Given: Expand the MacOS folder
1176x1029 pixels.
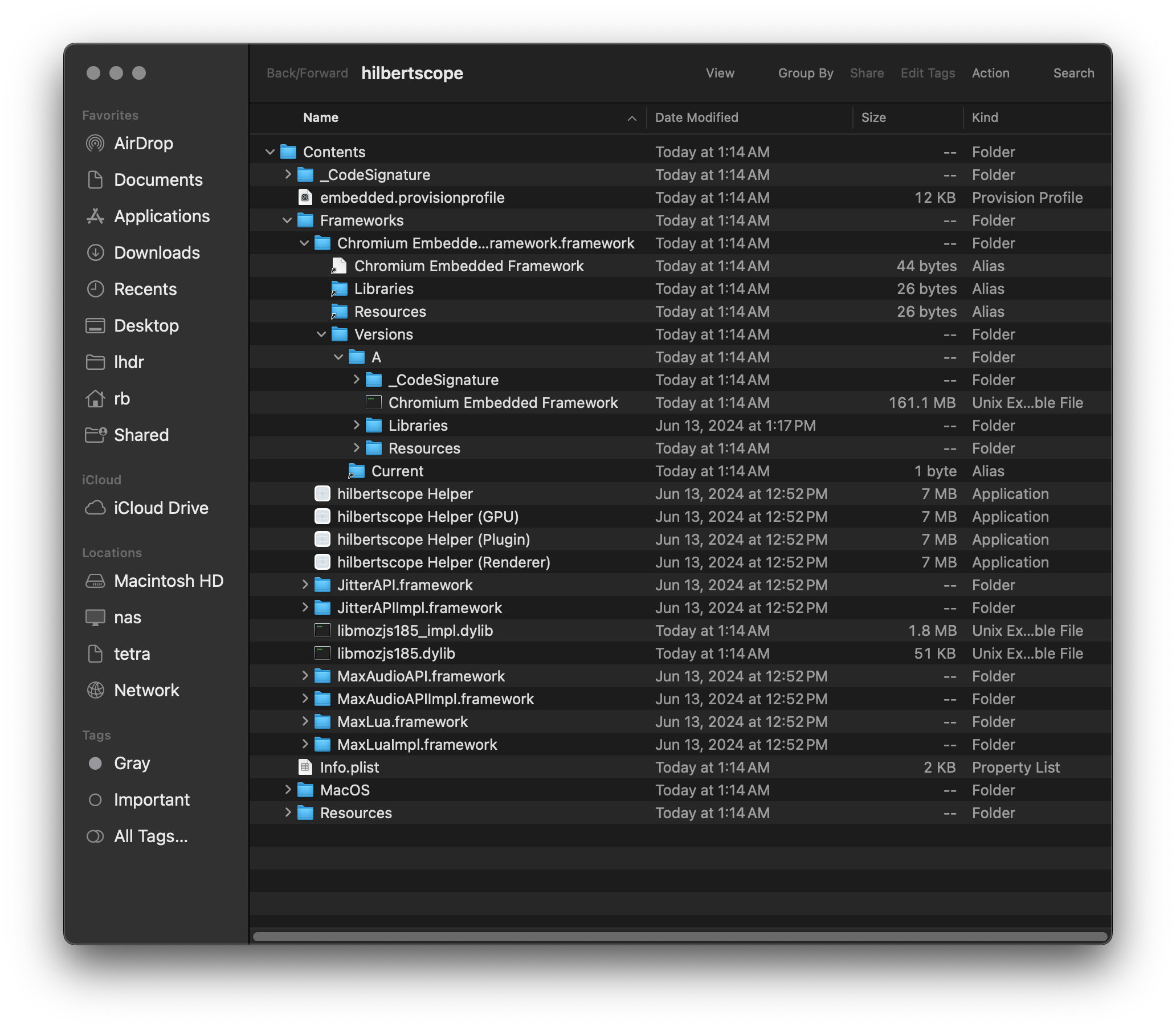Looking at the screenshot, I should click(x=288, y=790).
